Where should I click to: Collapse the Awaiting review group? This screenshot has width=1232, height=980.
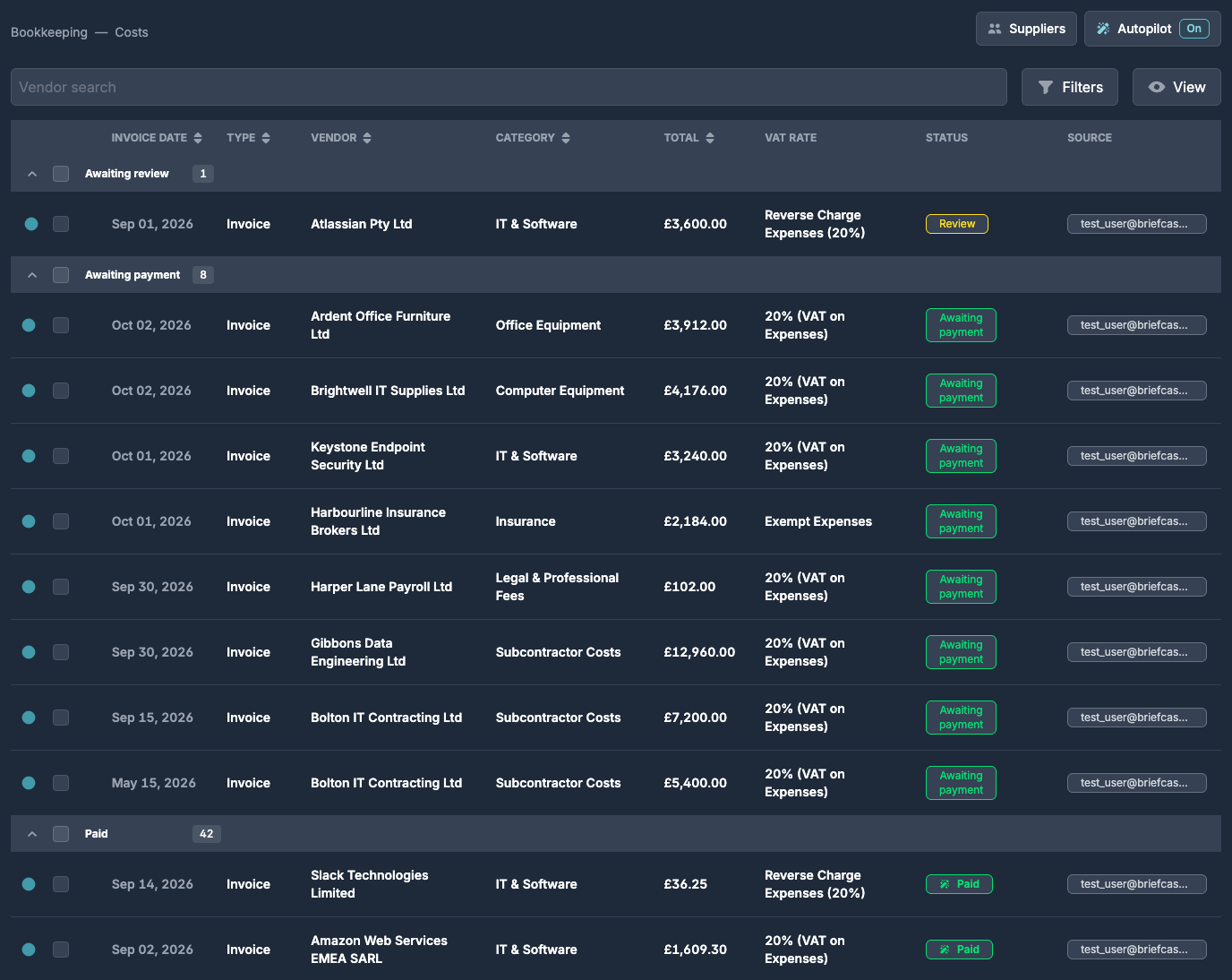pyautogui.click(x=32, y=174)
